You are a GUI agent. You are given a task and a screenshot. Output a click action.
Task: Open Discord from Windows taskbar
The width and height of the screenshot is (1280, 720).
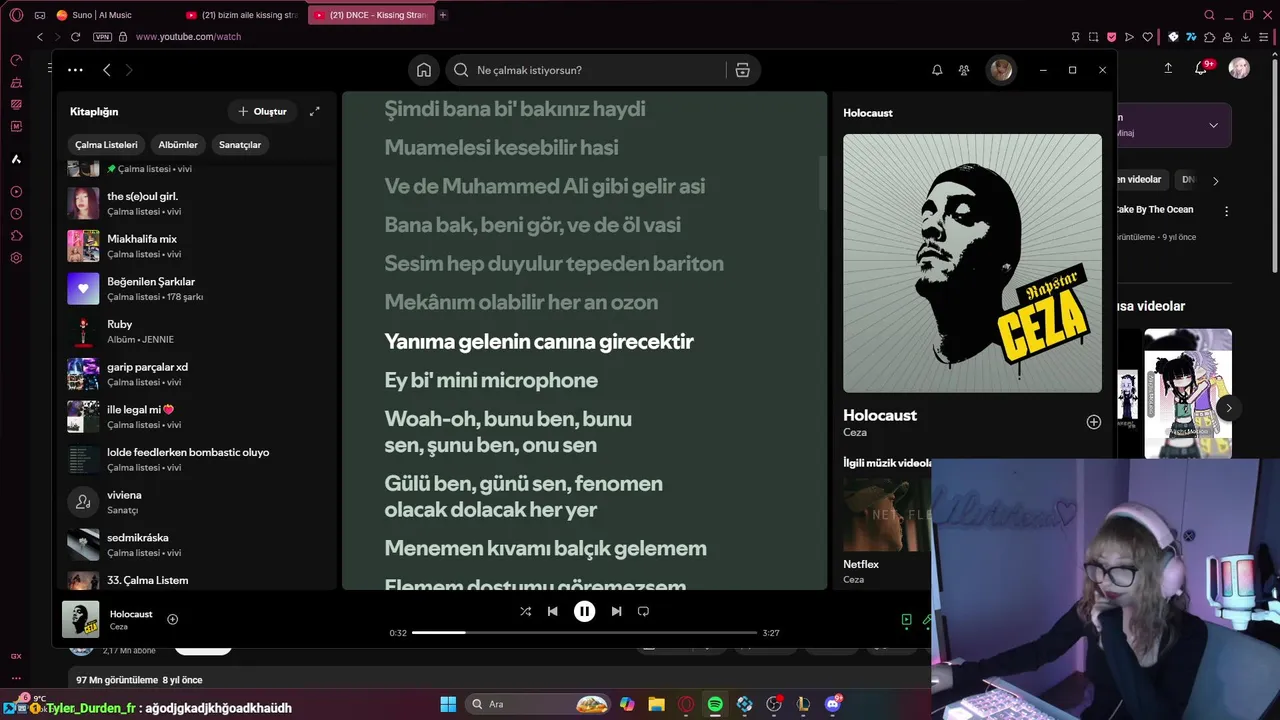[833, 704]
